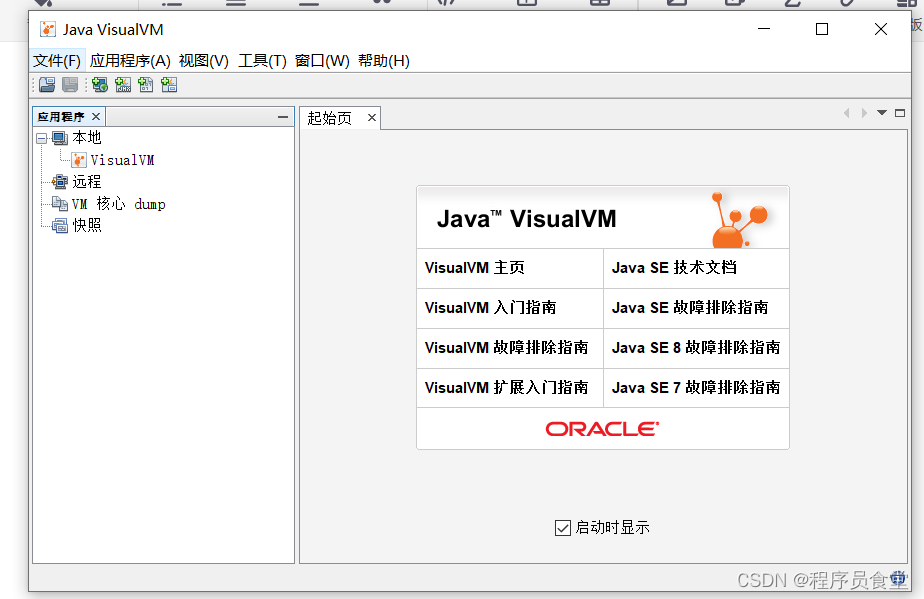The height and width of the screenshot is (599, 924).
Task: Open the 帮助(H) menu
Action: [384, 61]
